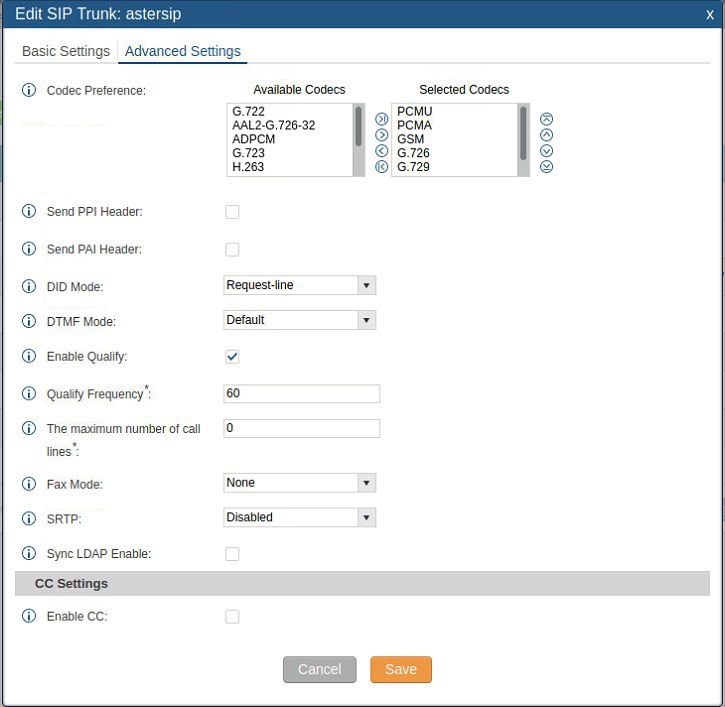Image resolution: width=725 pixels, height=707 pixels.
Task: Open the DTMF Mode dropdown
Action: point(300,320)
